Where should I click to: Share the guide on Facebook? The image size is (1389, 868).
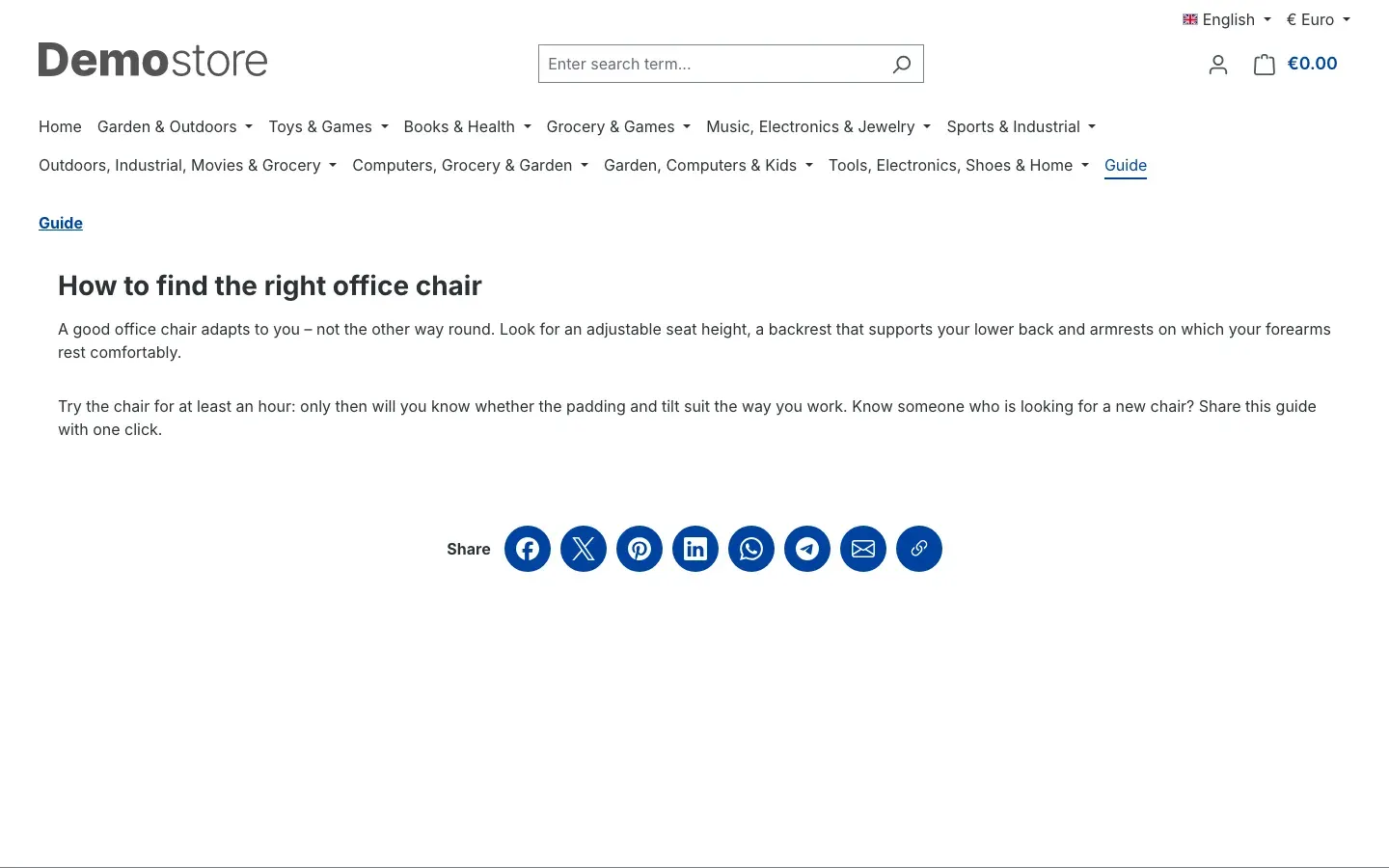tap(528, 549)
